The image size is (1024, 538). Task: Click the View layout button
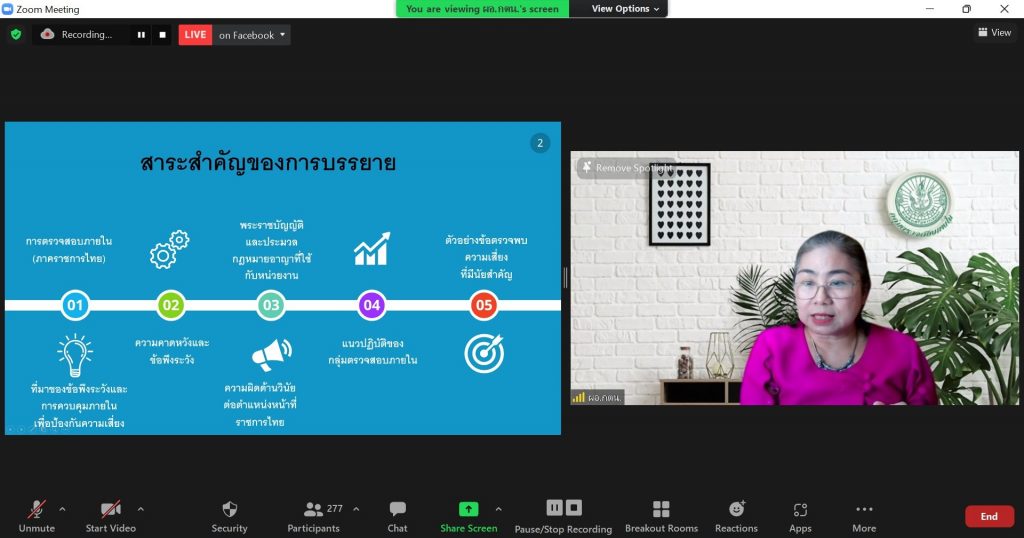[994, 33]
